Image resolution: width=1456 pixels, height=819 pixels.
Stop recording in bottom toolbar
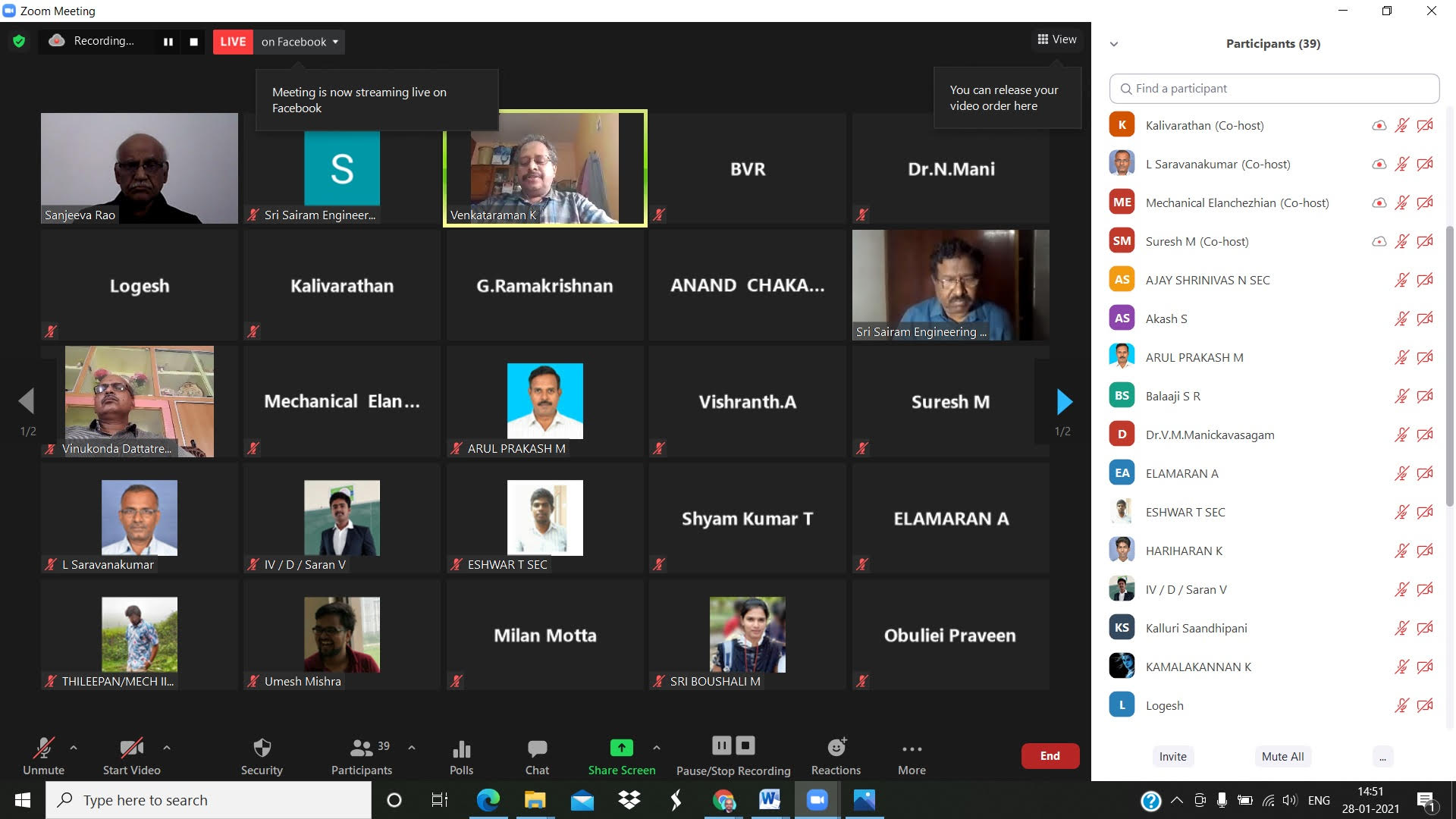(x=746, y=746)
